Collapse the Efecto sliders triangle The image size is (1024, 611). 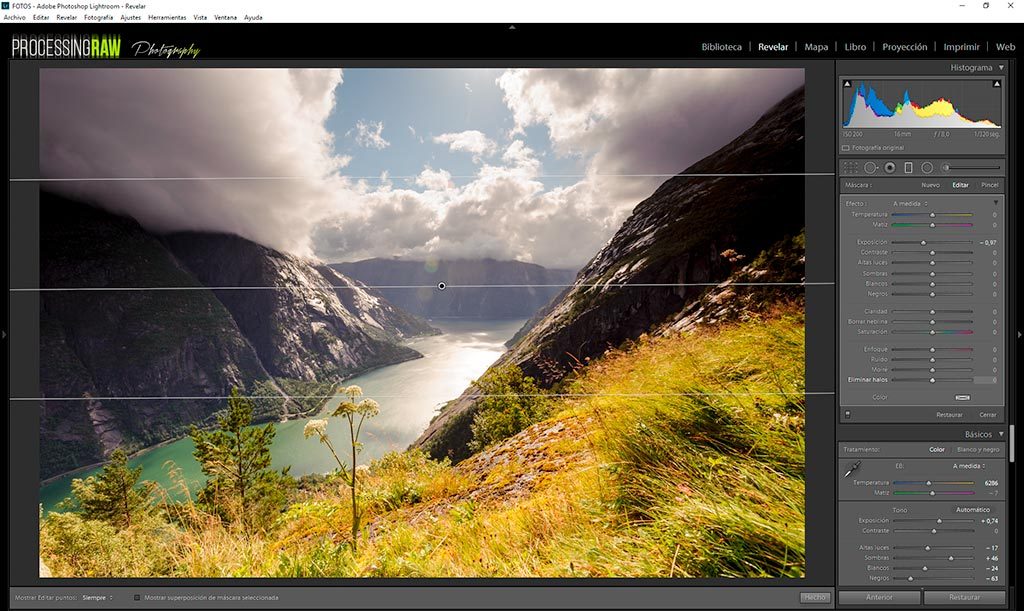(x=996, y=203)
